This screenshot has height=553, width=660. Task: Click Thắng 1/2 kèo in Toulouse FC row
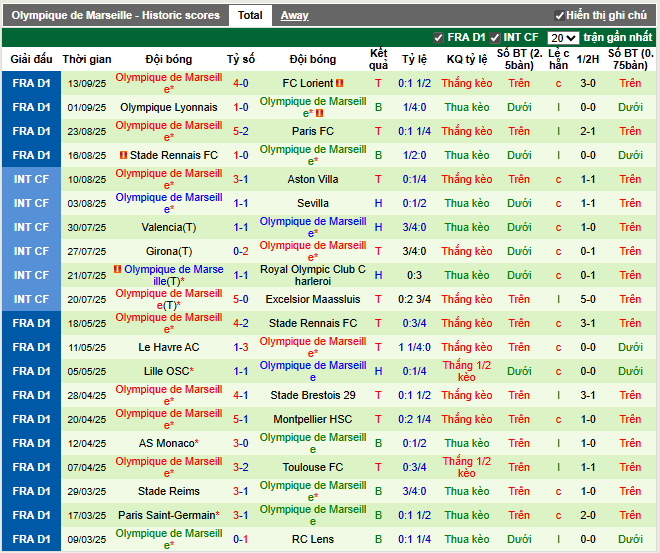tap(467, 467)
